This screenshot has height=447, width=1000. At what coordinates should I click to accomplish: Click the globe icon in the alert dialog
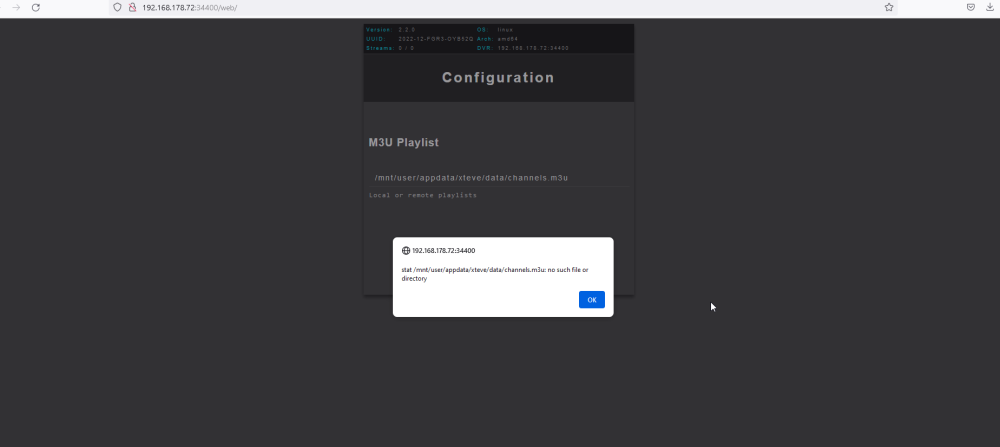[406, 251]
